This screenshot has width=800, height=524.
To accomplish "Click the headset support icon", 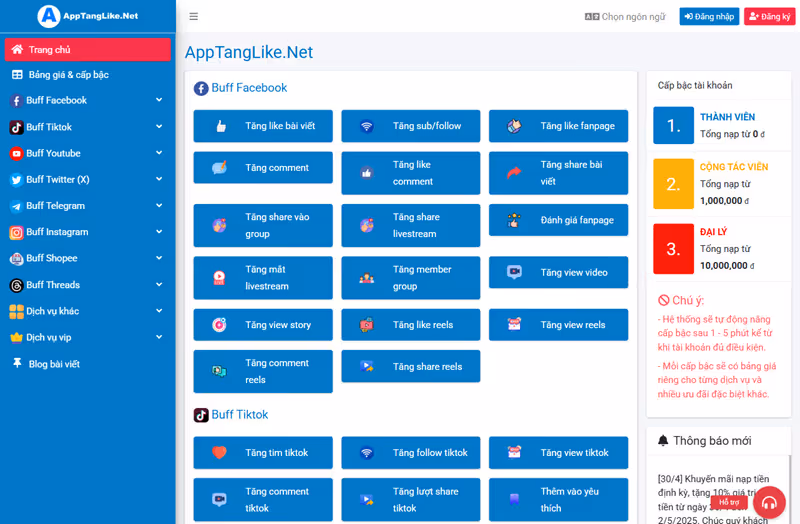I will pyautogui.click(x=769, y=503).
